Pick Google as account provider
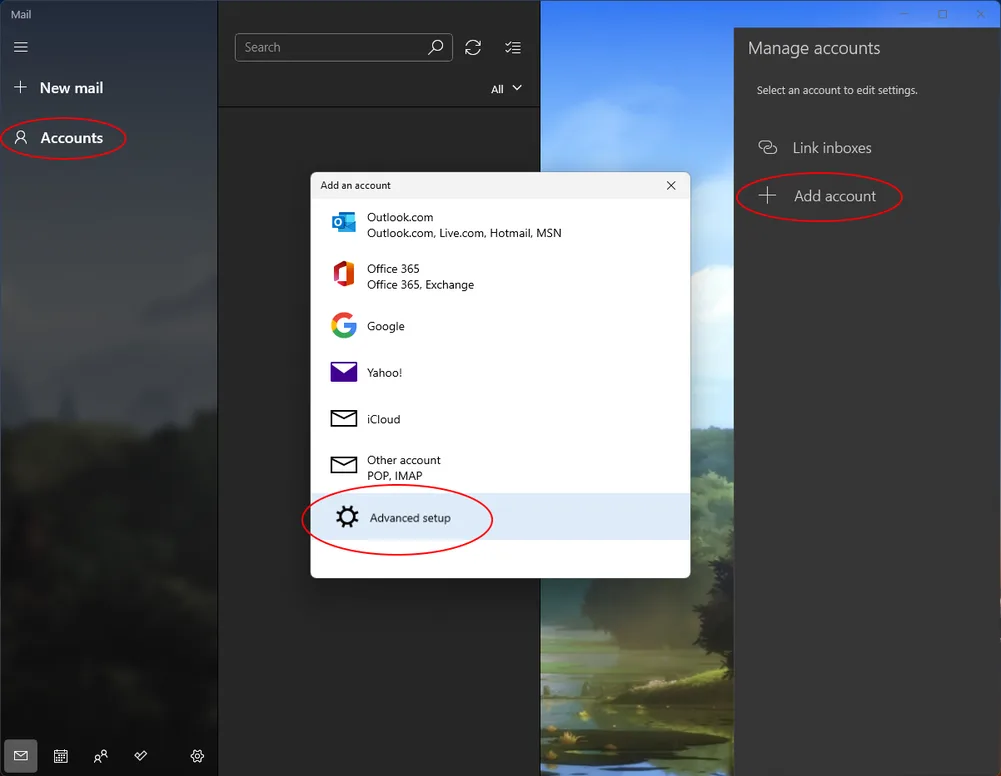 point(385,326)
